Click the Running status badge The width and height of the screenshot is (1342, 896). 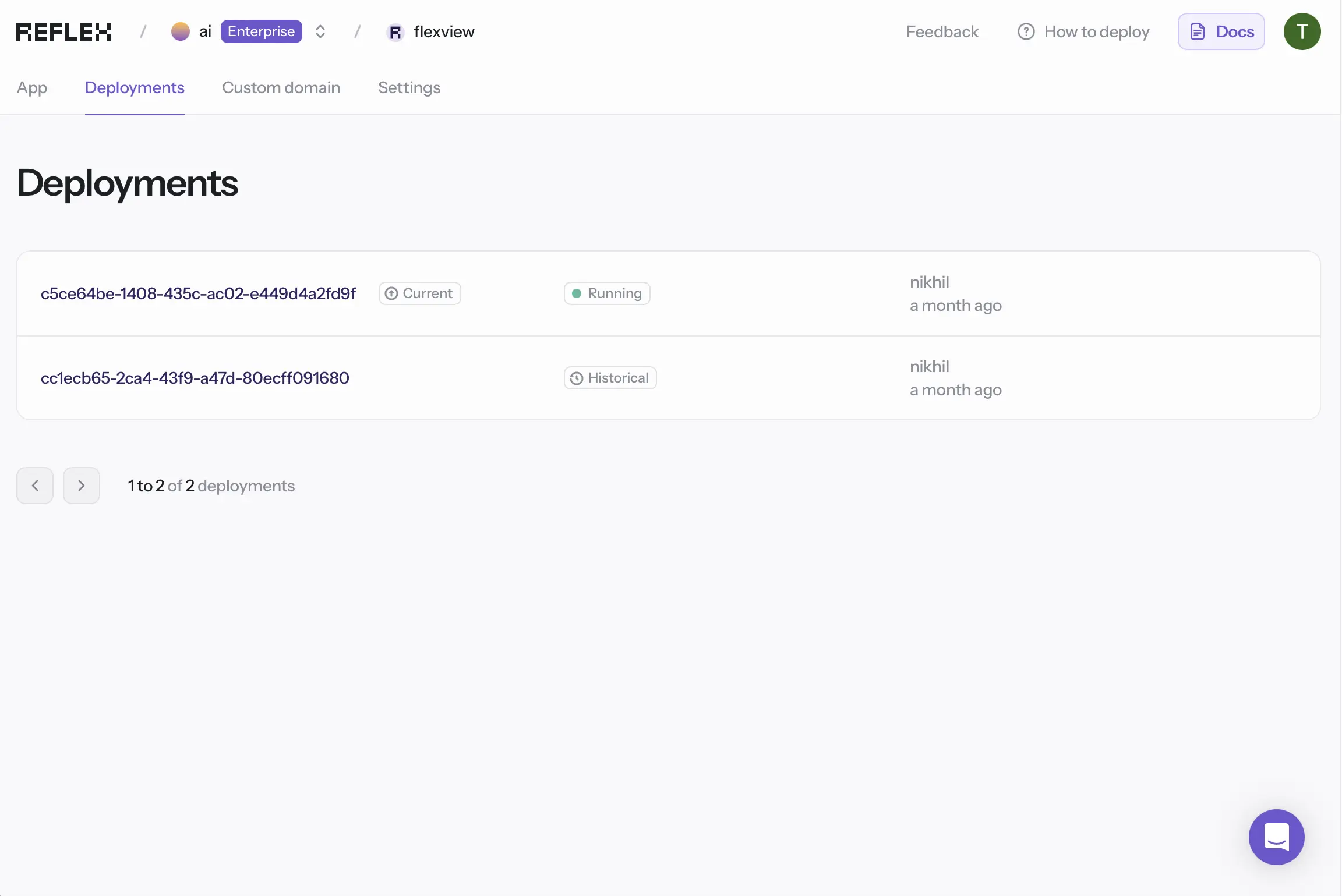pyautogui.click(x=607, y=293)
